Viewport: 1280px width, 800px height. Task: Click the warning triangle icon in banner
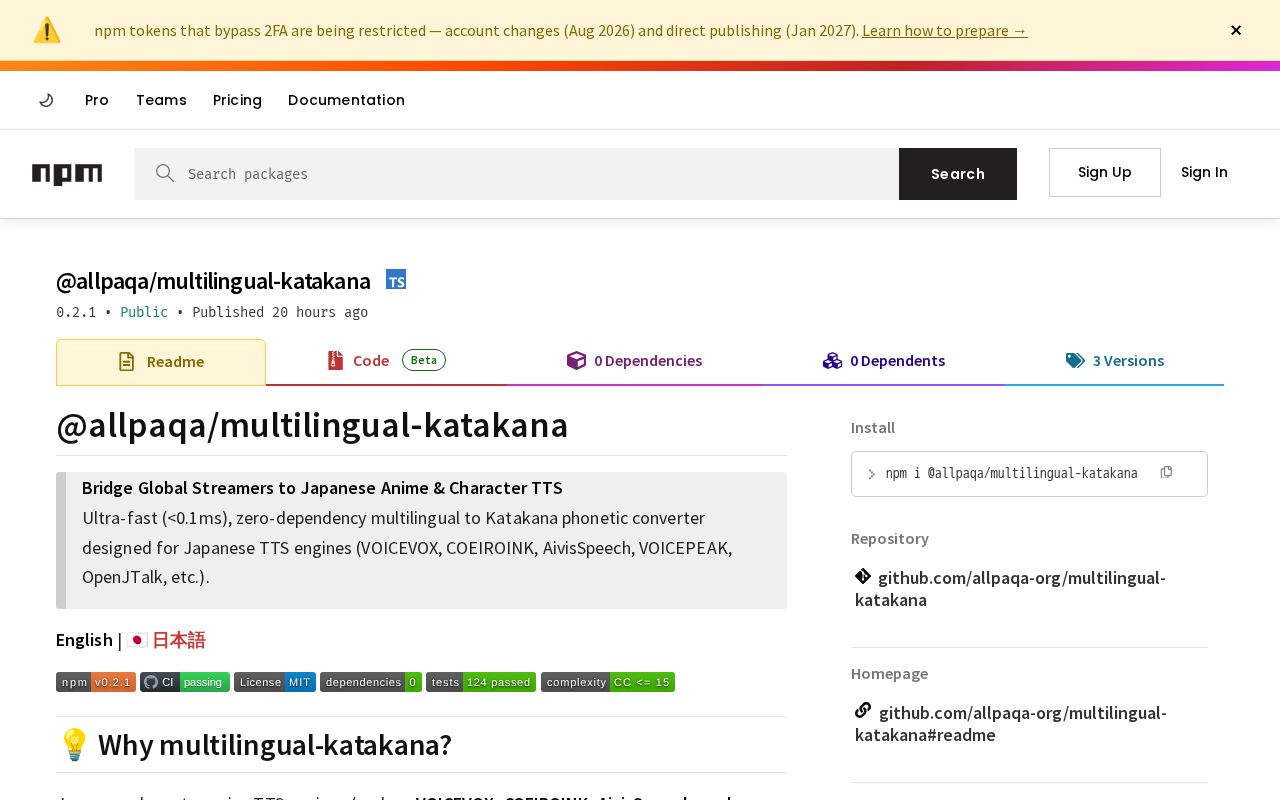tap(47, 30)
